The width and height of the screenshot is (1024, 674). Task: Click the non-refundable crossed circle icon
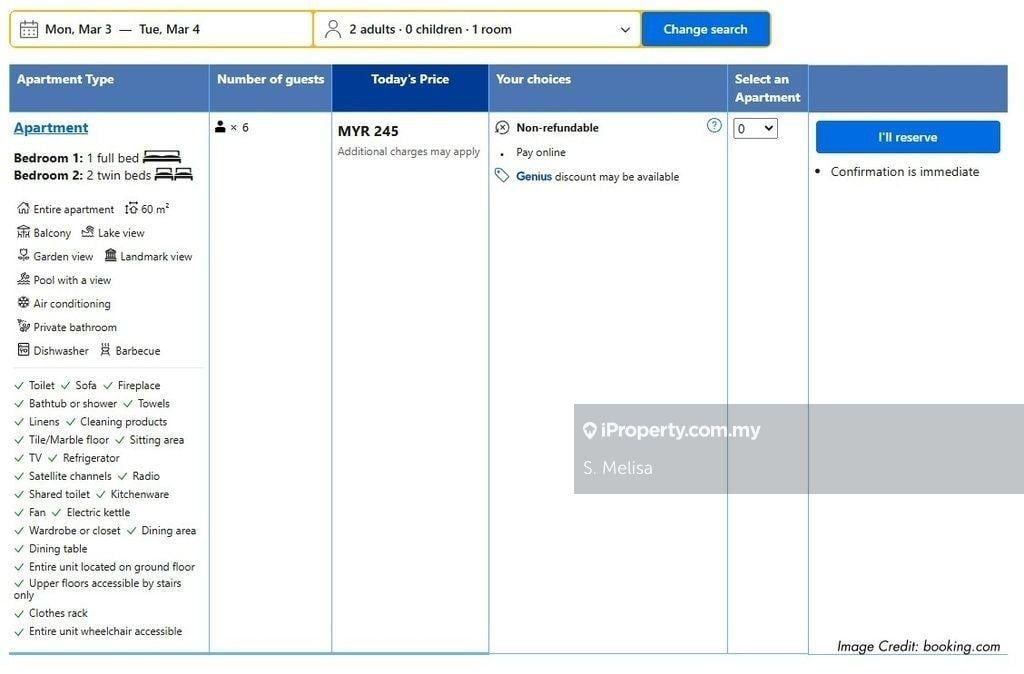tap(502, 128)
